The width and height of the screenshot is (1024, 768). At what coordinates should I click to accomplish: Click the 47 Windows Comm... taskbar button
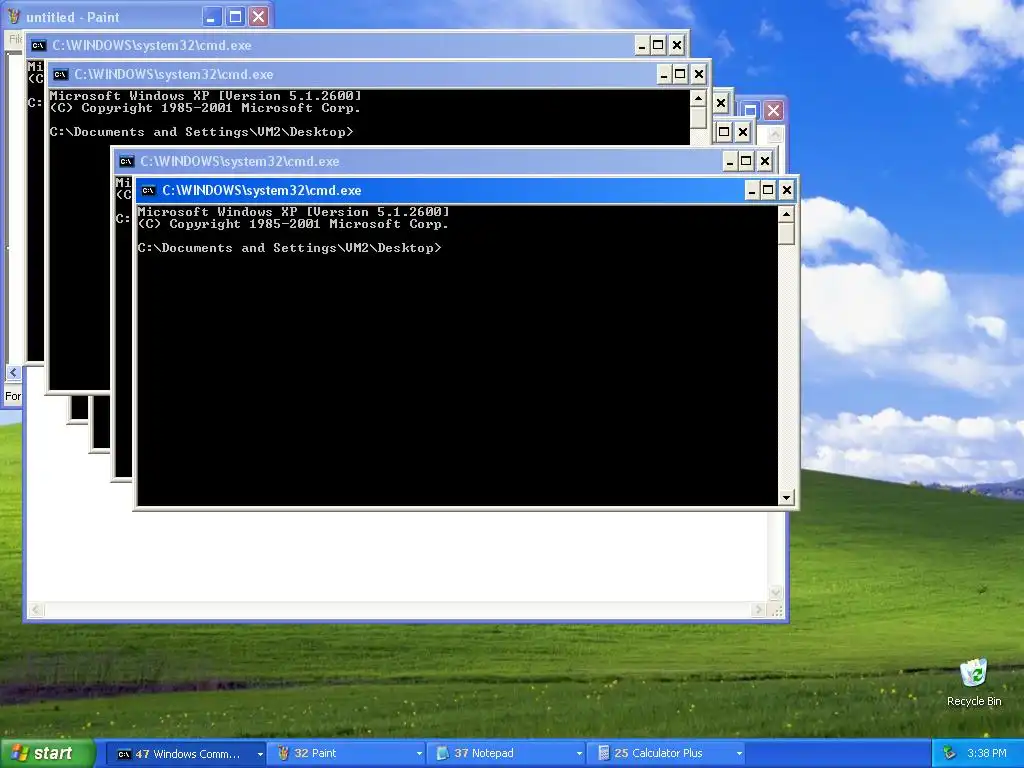pos(186,754)
